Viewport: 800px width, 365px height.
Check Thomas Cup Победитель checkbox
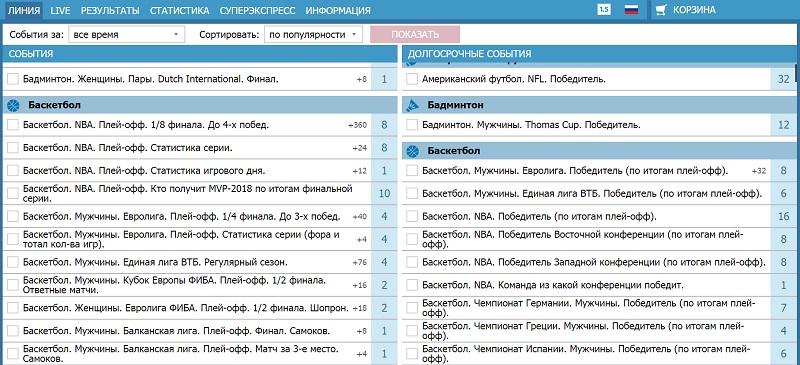coord(412,125)
